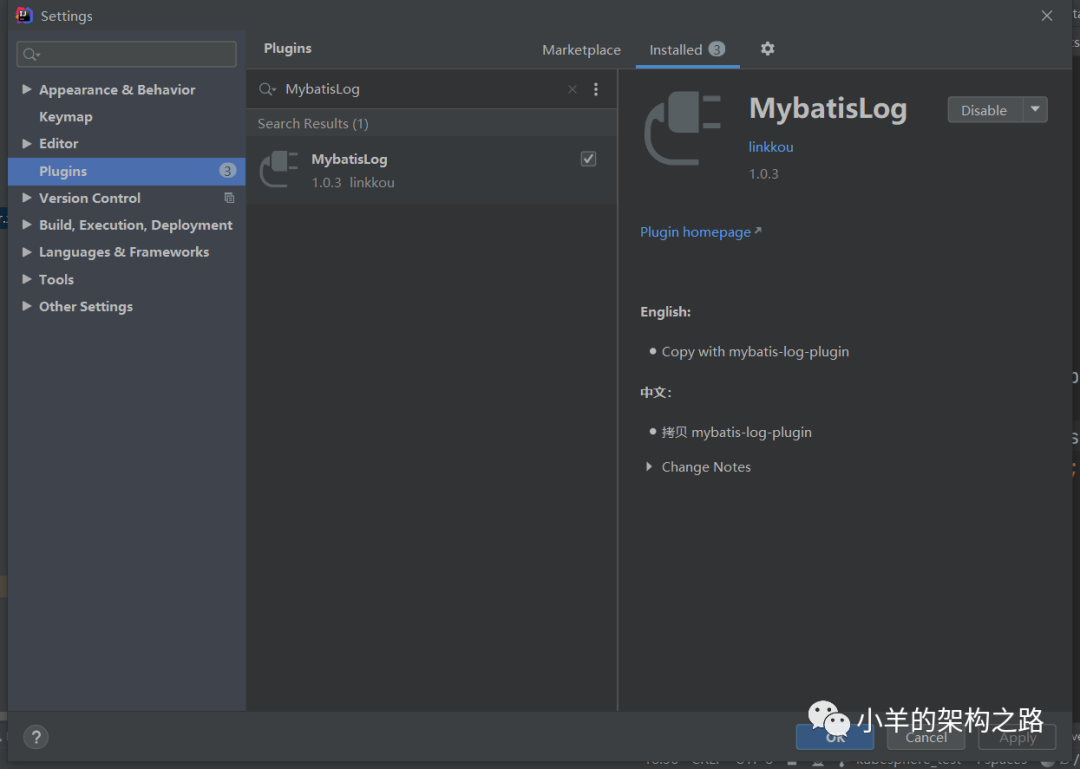1080x769 pixels.
Task: Click the '拷贝 mybatis-log-plugin' description text
Action: (736, 433)
